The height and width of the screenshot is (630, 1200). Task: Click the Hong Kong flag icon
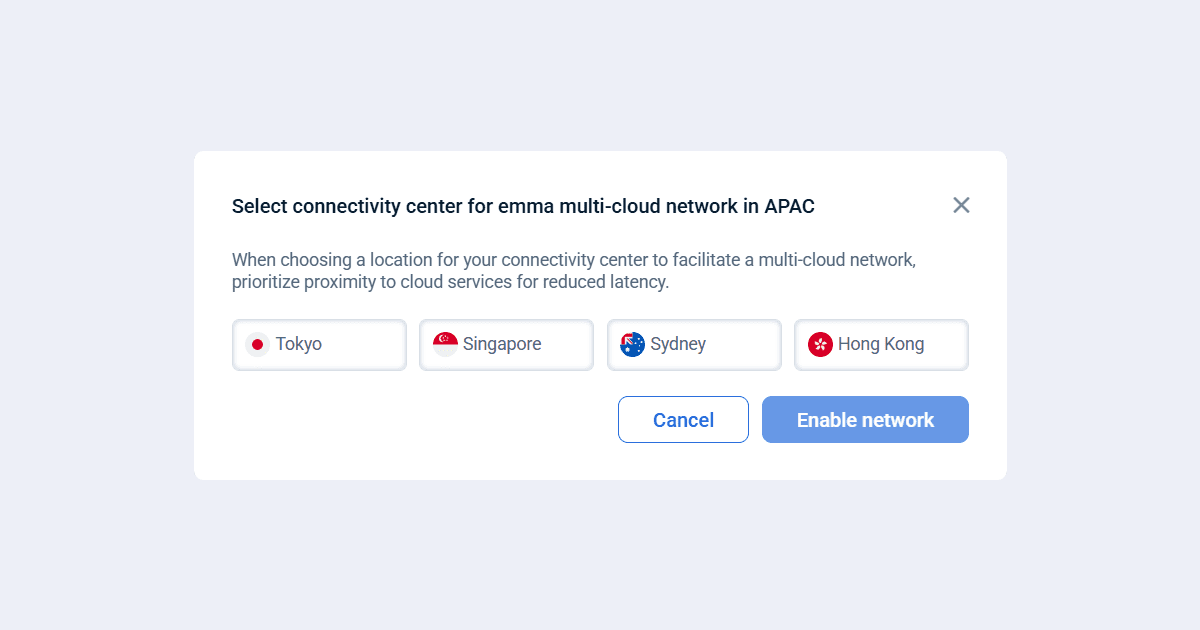tap(820, 345)
